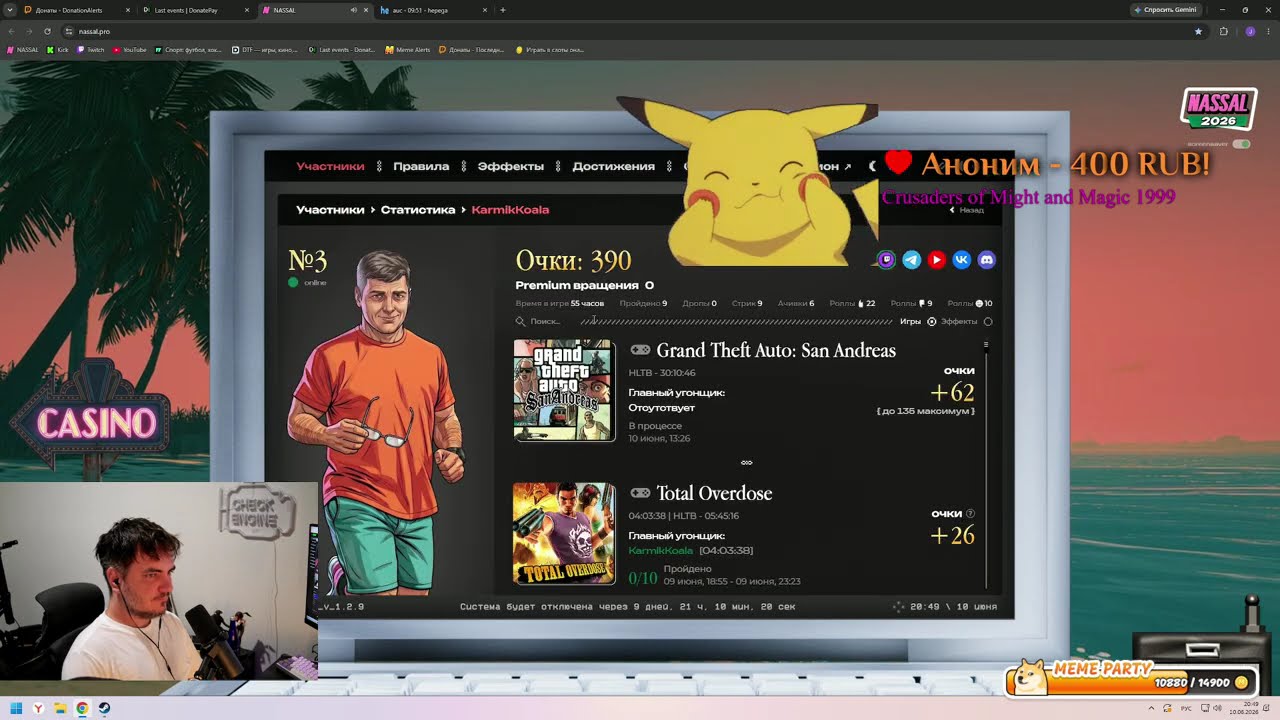Image resolution: width=1280 pixels, height=720 pixels.
Task: Open Google Chrome from the taskbar
Action: 82,709
